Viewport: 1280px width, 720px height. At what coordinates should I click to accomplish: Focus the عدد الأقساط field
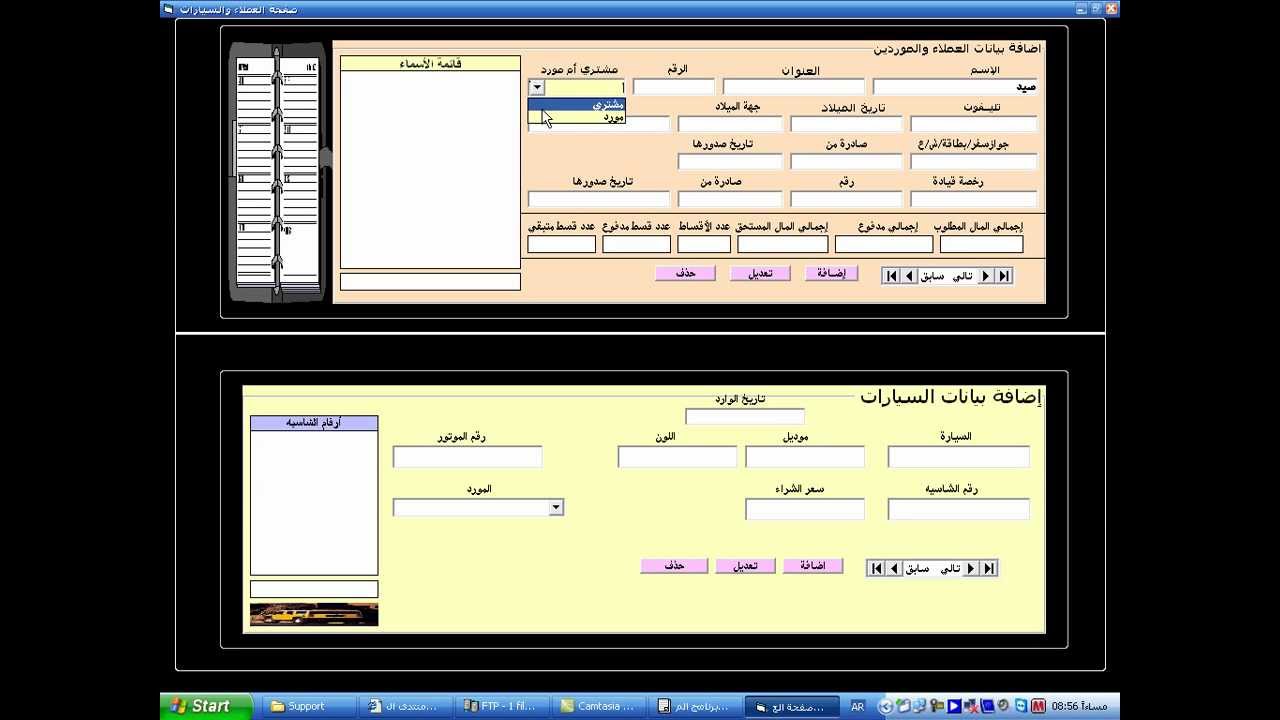pos(704,244)
